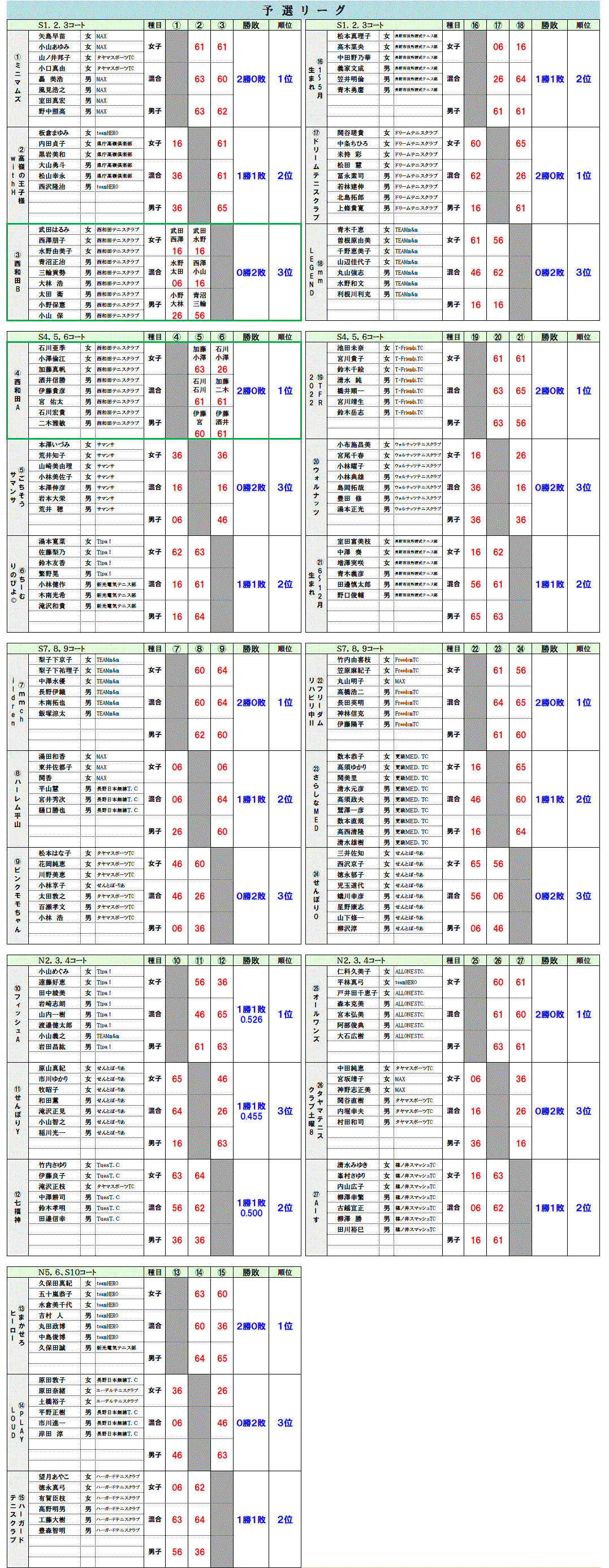Select player 仁科久美子 in オールワンズ

(x=353, y=972)
